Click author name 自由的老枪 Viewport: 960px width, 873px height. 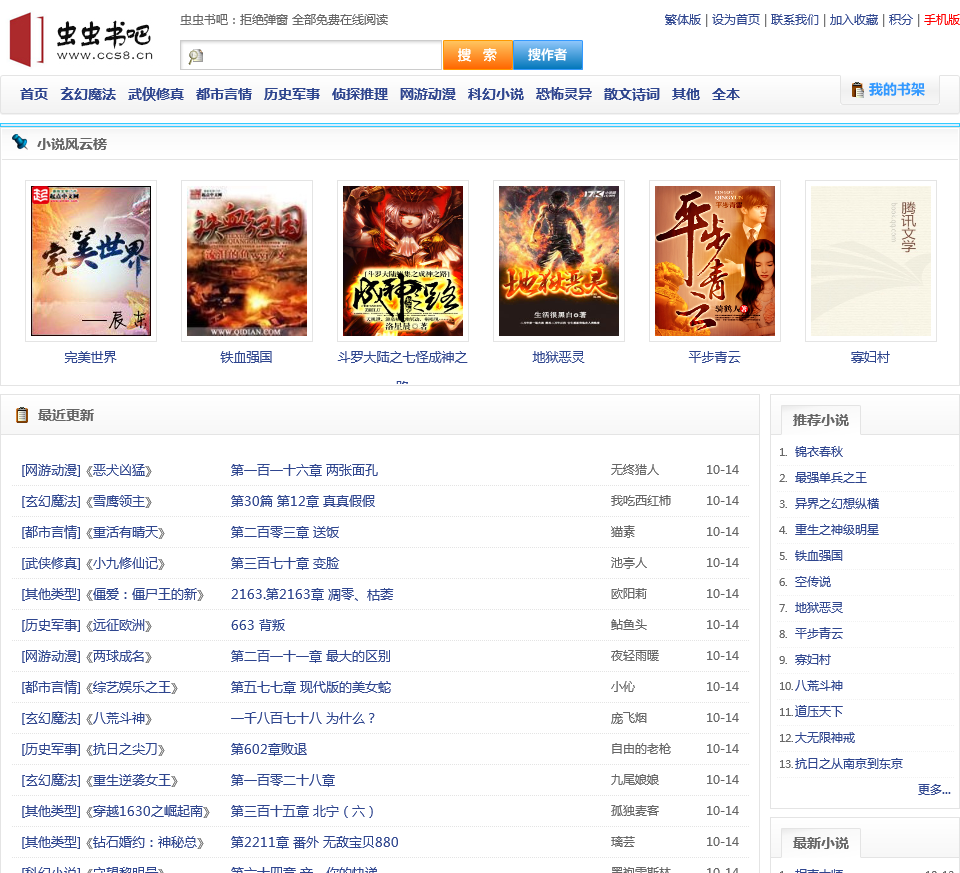point(641,749)
